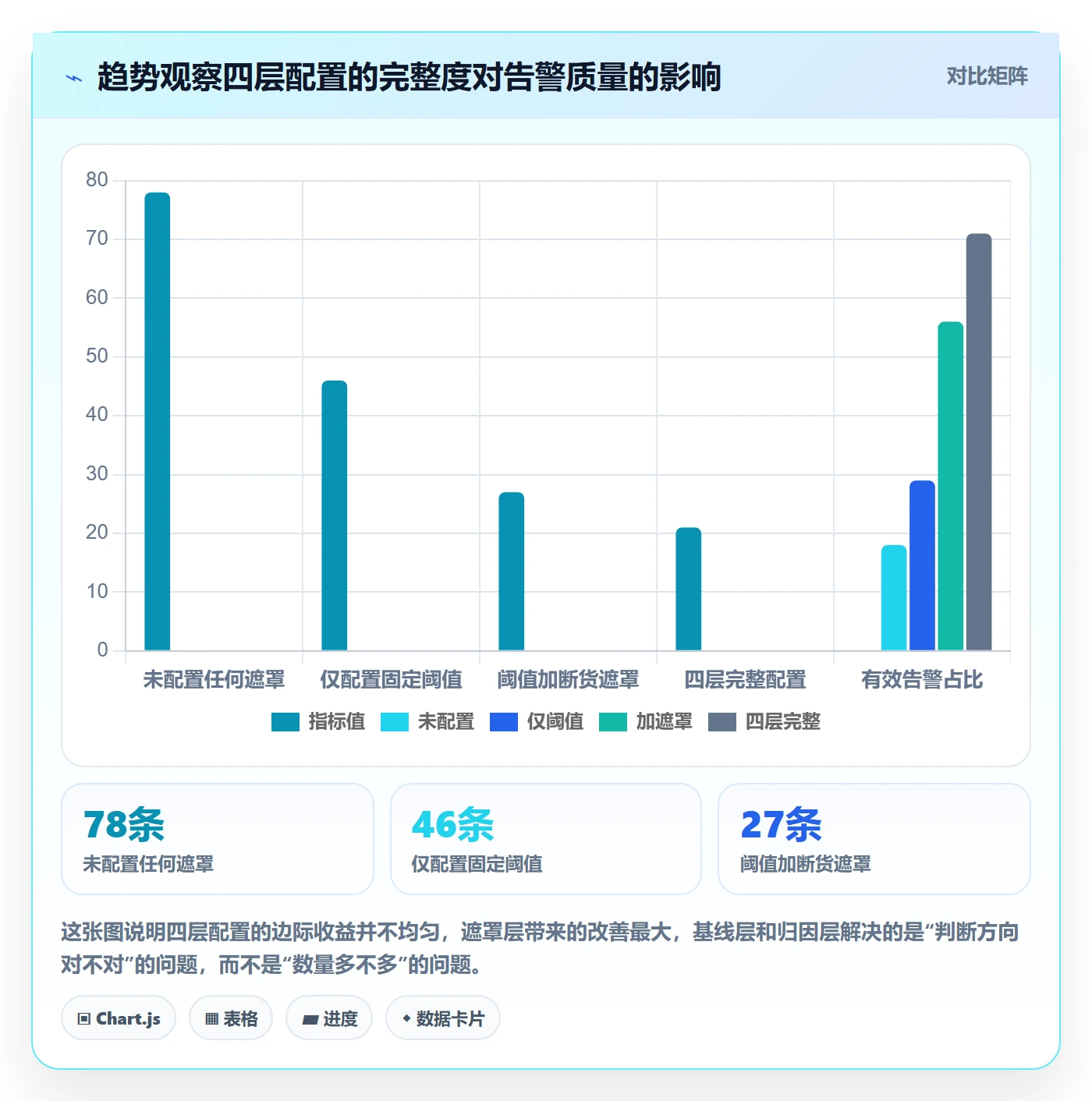Click the card title 趋势观察四层配置的完整度对告警质量的影响
This screenshot has width=1092, height=1101.
[x=409, y=77]
